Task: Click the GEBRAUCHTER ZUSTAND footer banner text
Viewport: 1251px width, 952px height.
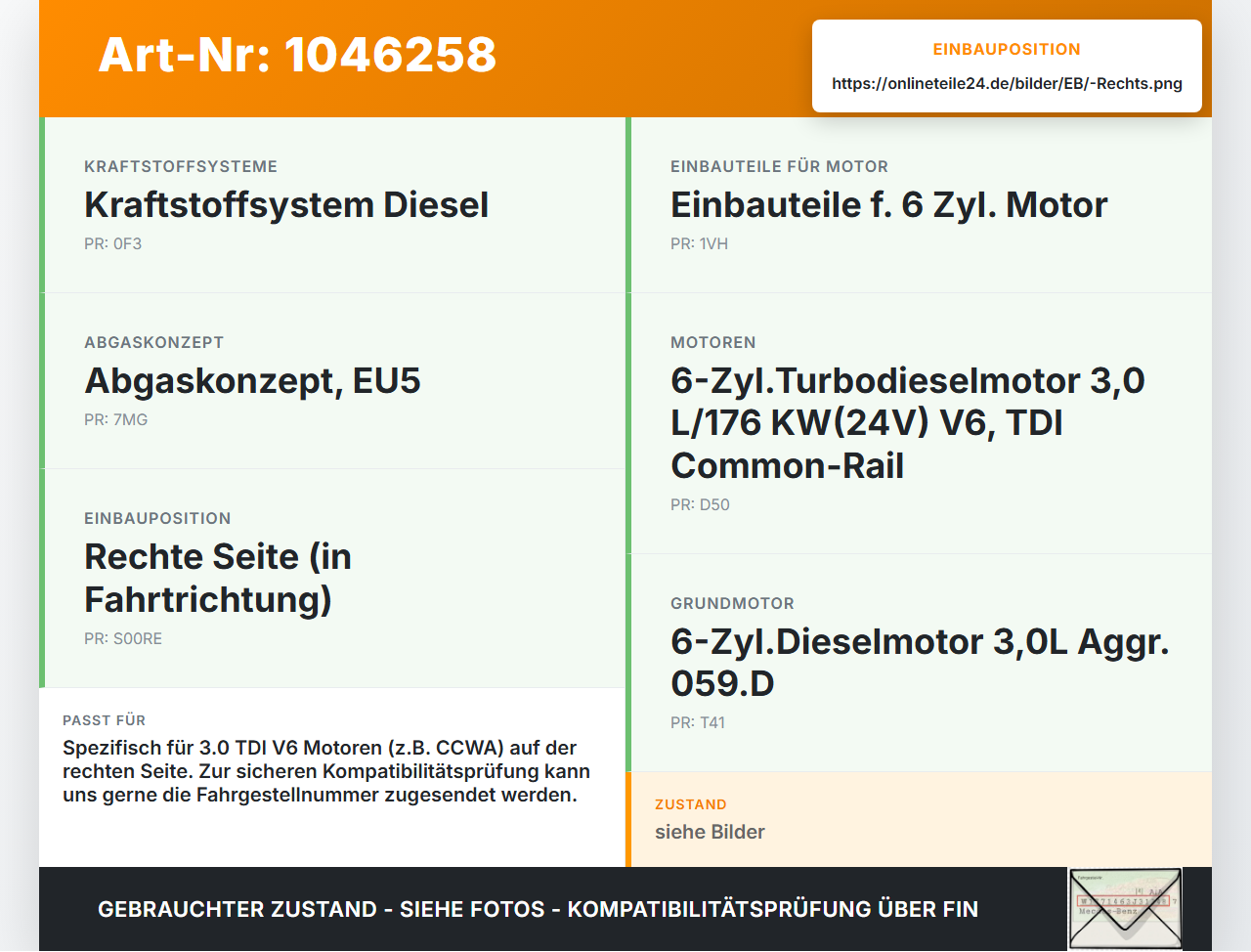Action: (538, 909)
